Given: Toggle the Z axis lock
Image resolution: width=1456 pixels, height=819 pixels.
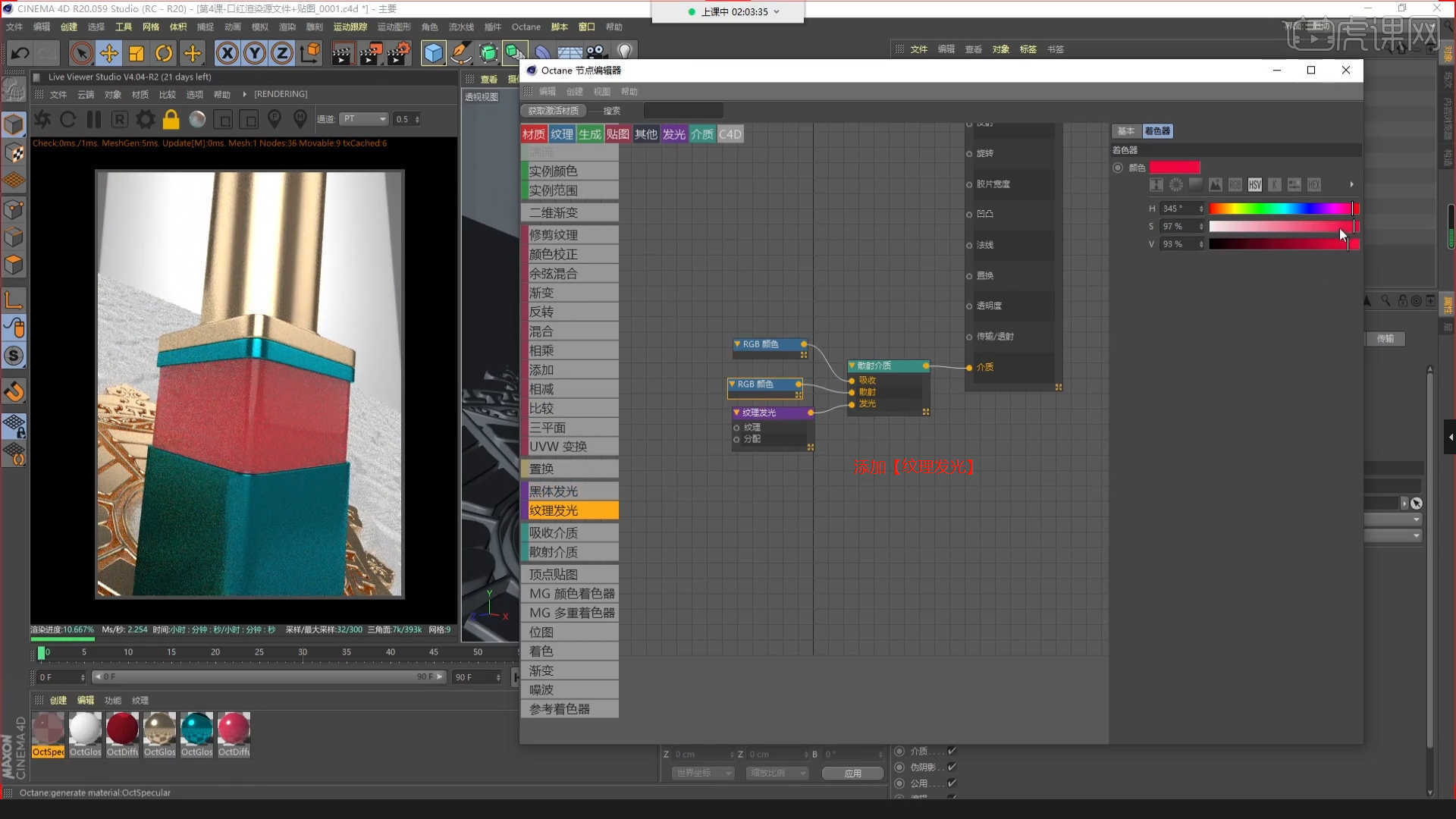Looking at the screenshot, I should coord(282,53).
